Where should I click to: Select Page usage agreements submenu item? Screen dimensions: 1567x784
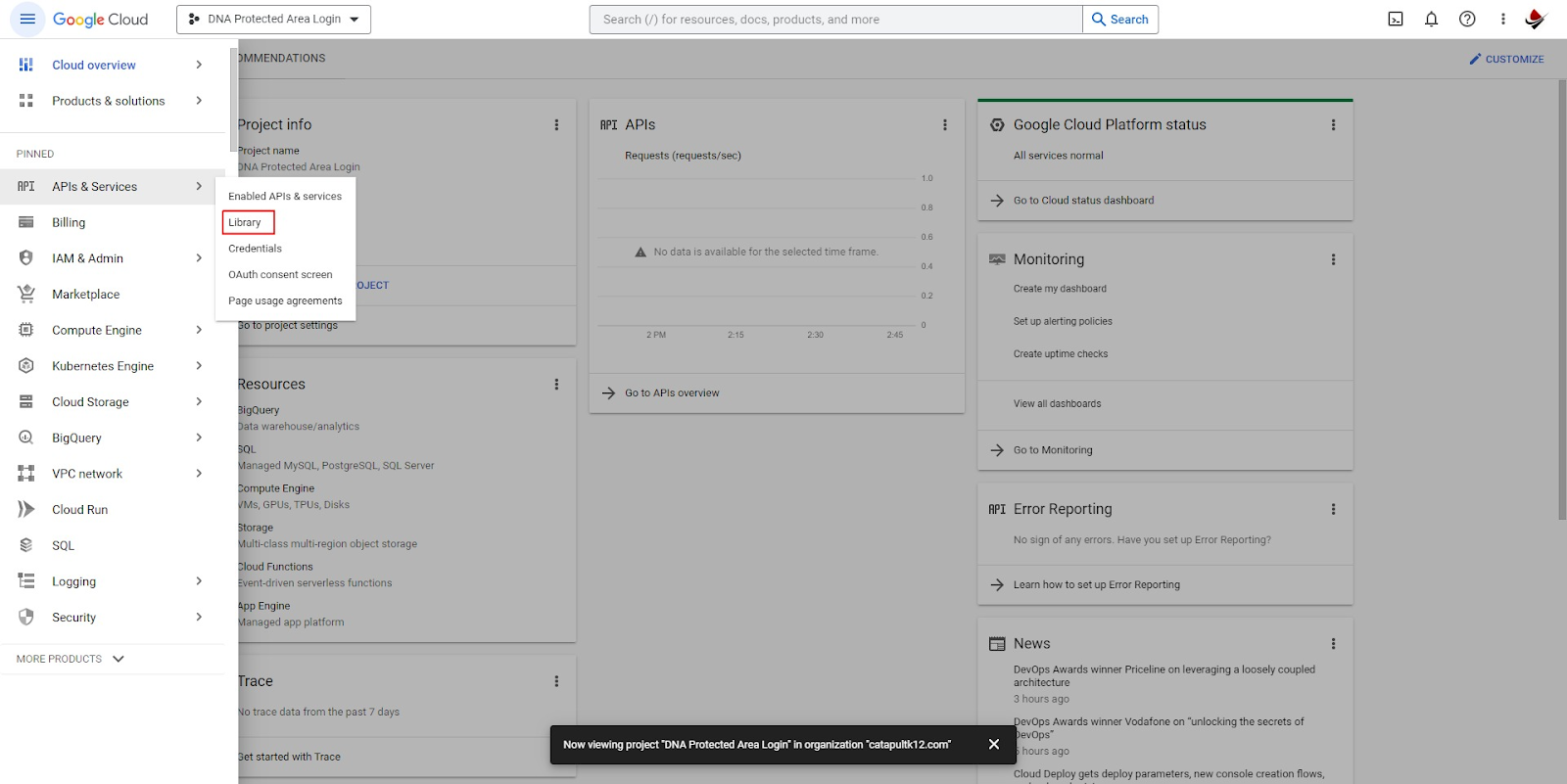pos(285,301)
